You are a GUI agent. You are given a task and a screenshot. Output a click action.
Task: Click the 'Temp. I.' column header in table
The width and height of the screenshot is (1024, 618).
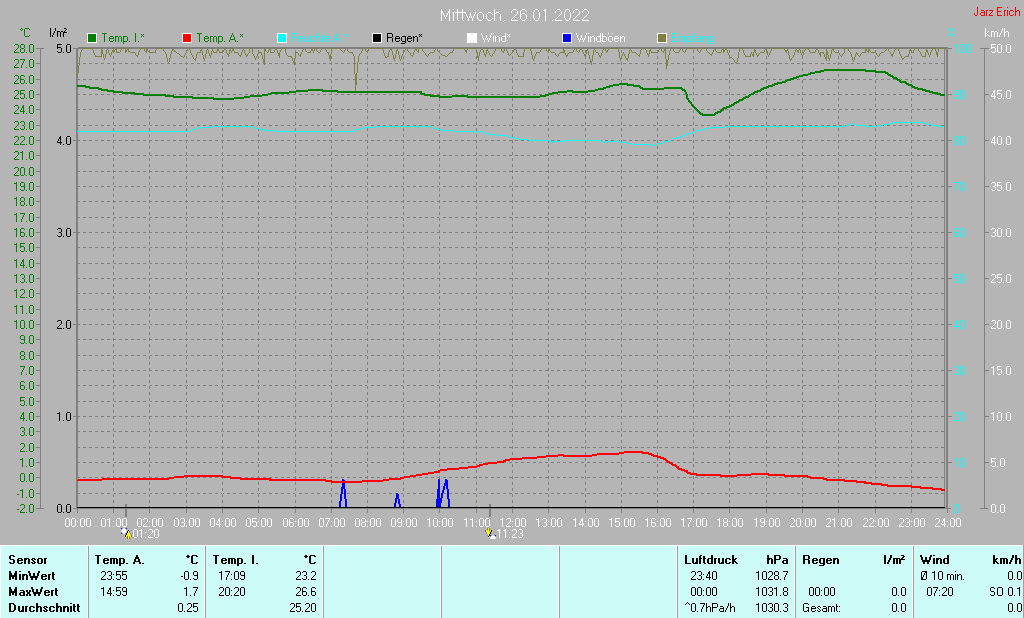pos(235,560)
